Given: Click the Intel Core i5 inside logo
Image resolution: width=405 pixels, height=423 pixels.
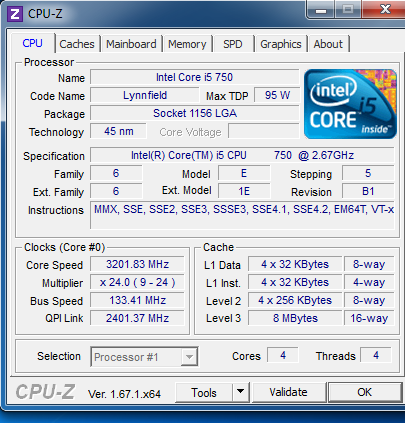Looking at the screenshot, I should [350, 104].
